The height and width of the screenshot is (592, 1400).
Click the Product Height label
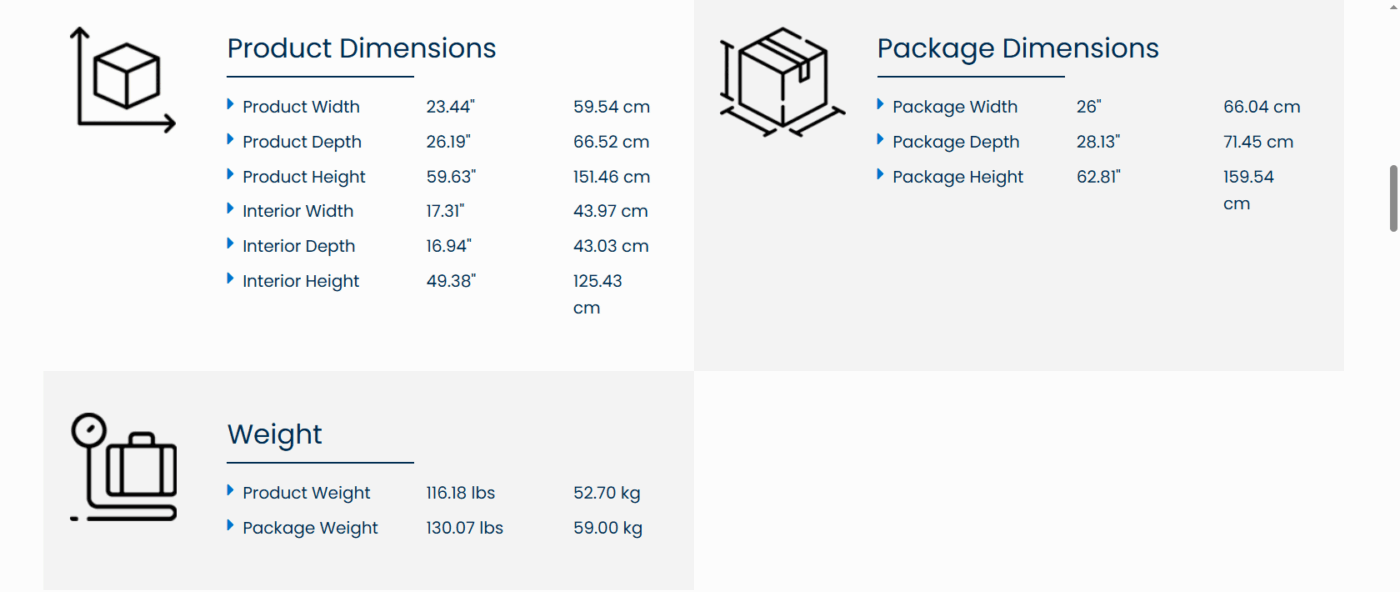[x=304, y=177]
